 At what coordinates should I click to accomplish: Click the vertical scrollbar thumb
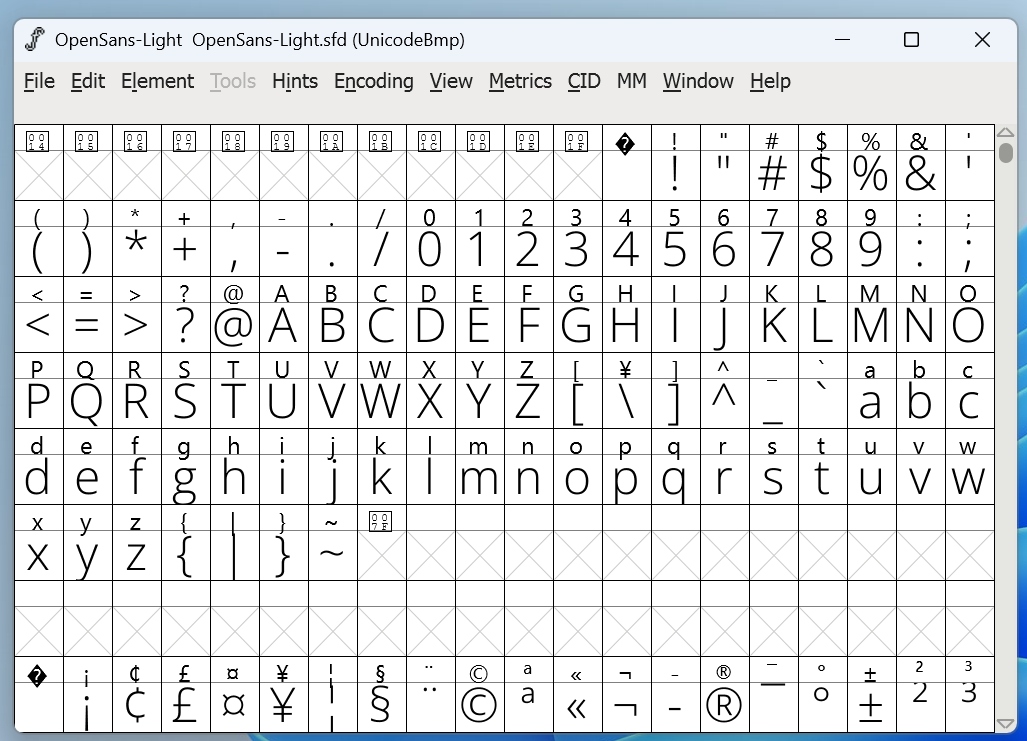(x=1005, y=153)
